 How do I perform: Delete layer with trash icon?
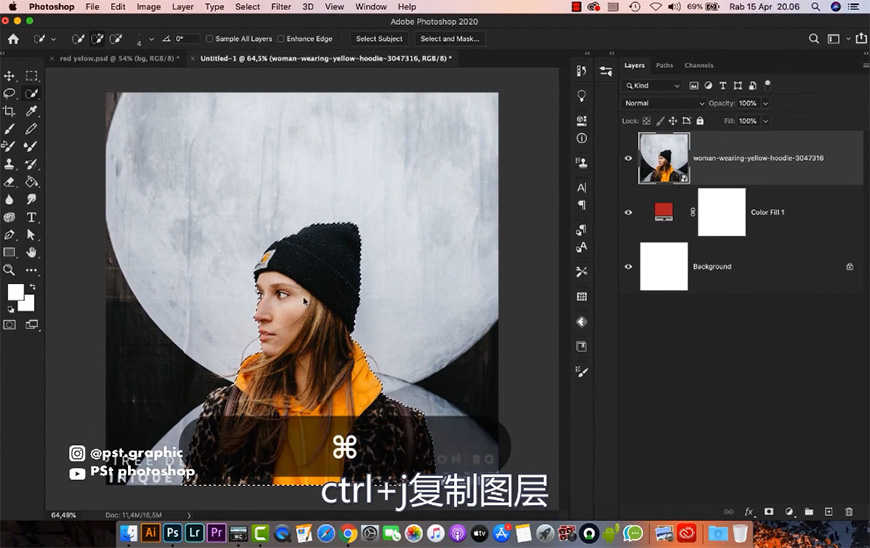click(848, 511)
